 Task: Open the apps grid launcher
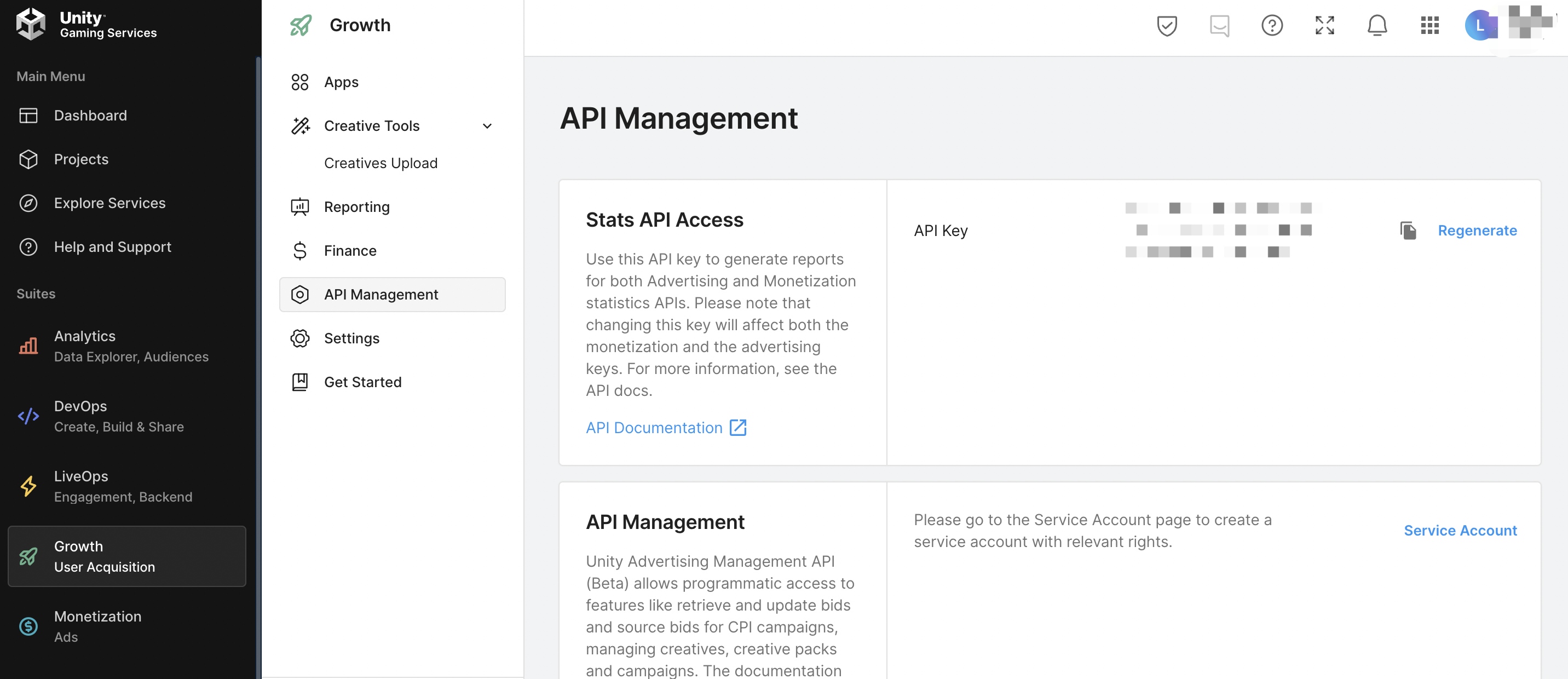pos(1429,26)
